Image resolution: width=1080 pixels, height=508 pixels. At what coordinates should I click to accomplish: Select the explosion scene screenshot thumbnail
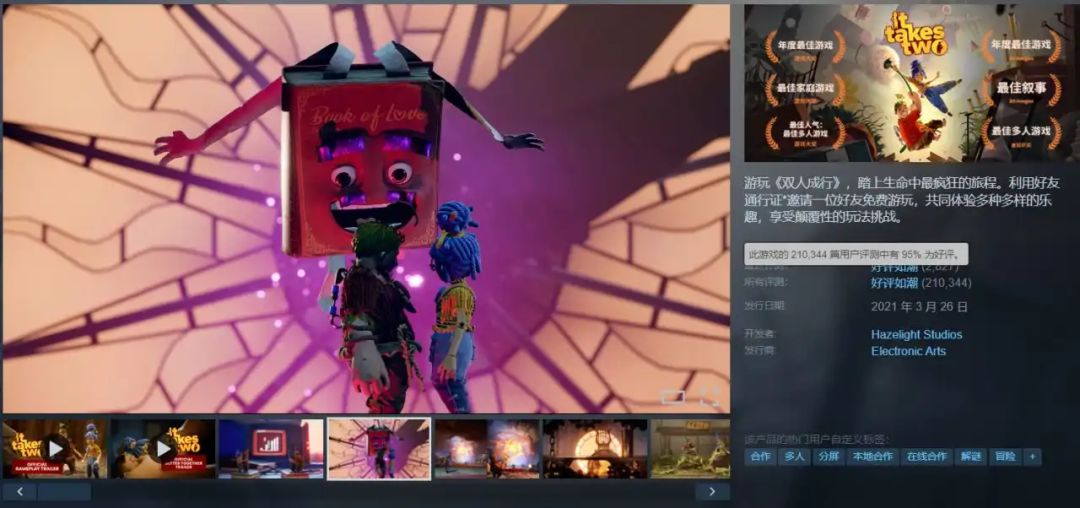[x=488, y=449]
